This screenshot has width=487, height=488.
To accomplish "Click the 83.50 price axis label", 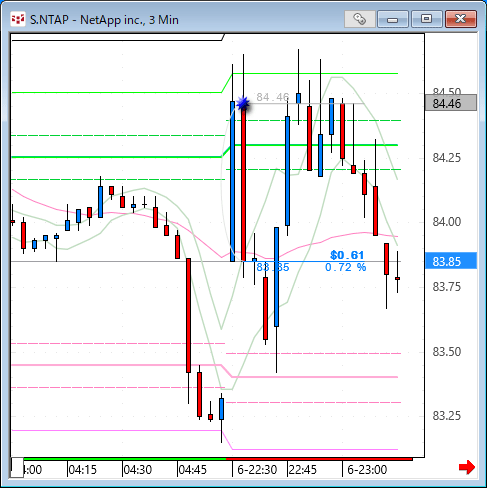I will (447, 352).
